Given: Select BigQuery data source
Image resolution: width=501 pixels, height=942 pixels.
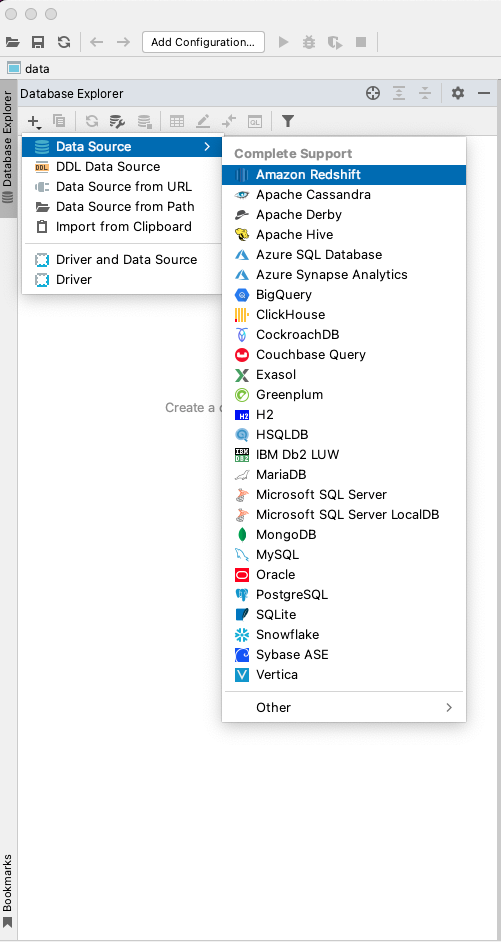Looking at the screenshot, I should pos(344,294).
